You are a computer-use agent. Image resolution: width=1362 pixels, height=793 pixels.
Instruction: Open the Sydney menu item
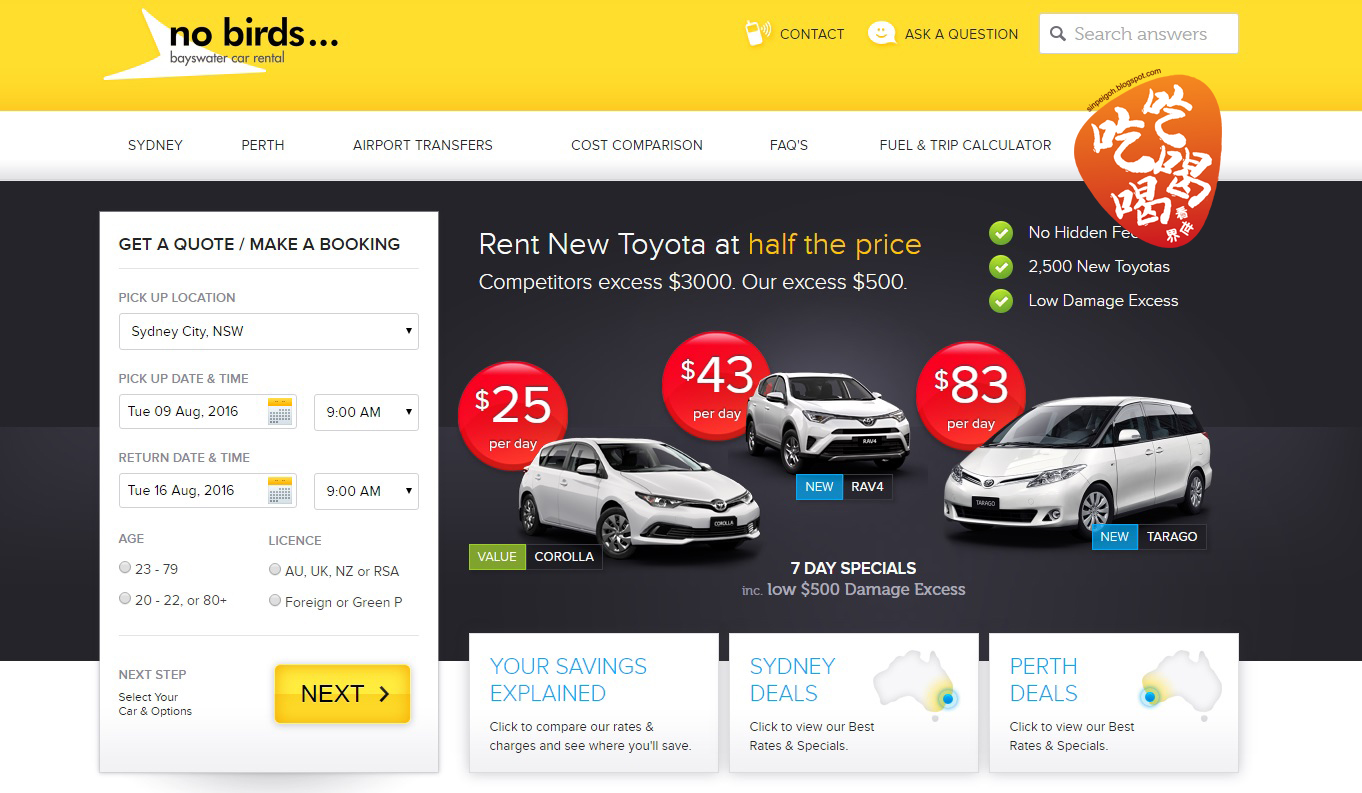[x=155, y=145]
